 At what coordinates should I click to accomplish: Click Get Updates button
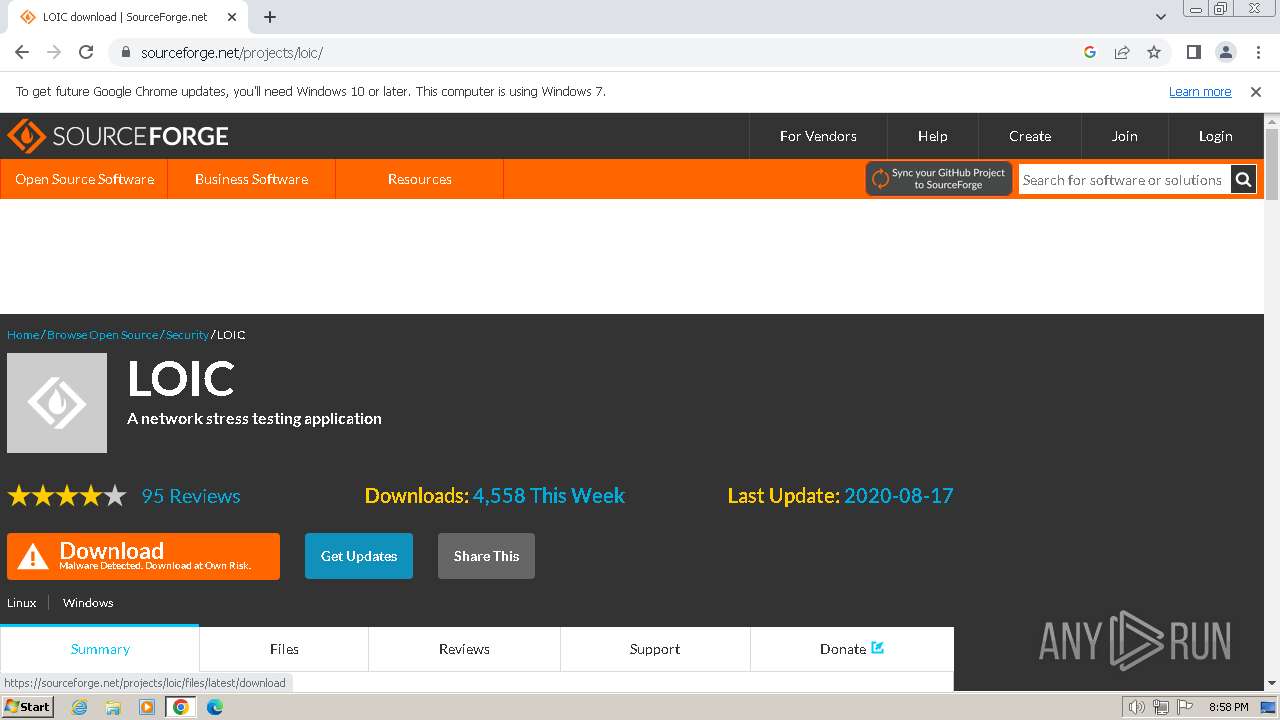(x=359, y=556)
